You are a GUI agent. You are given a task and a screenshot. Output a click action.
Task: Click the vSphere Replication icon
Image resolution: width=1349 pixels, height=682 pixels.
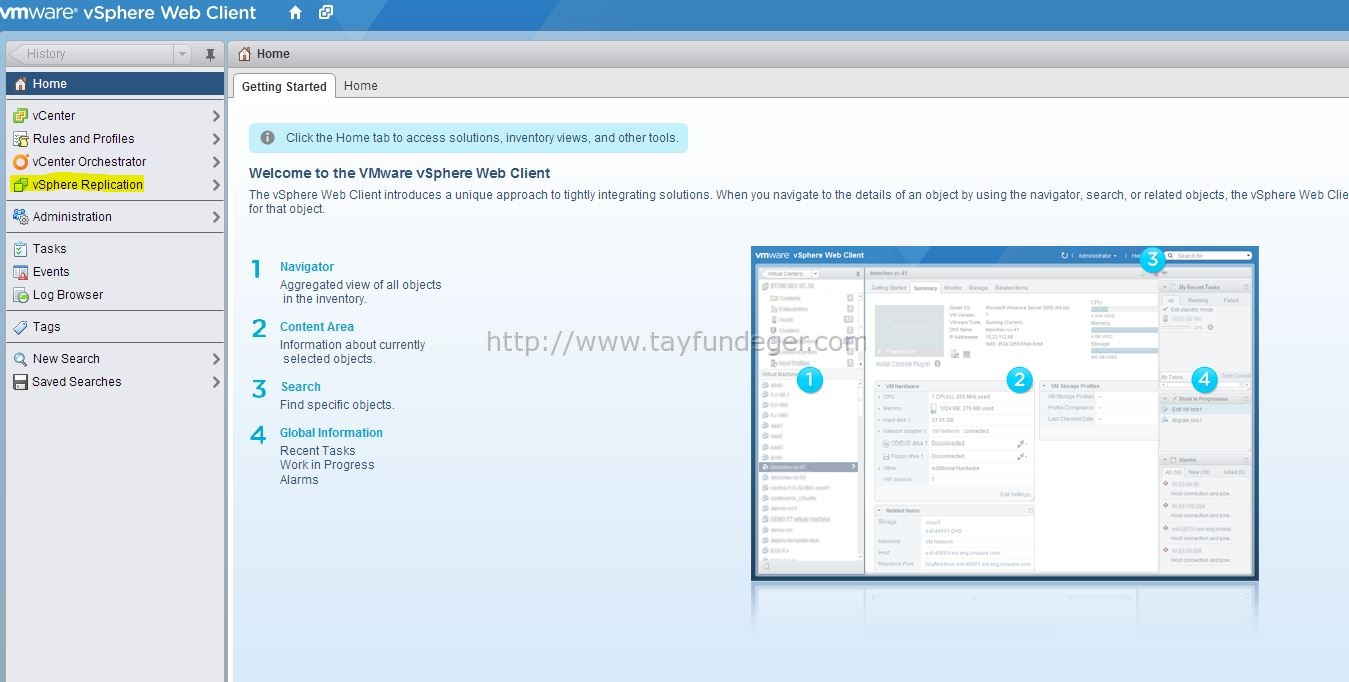point(20,185)
